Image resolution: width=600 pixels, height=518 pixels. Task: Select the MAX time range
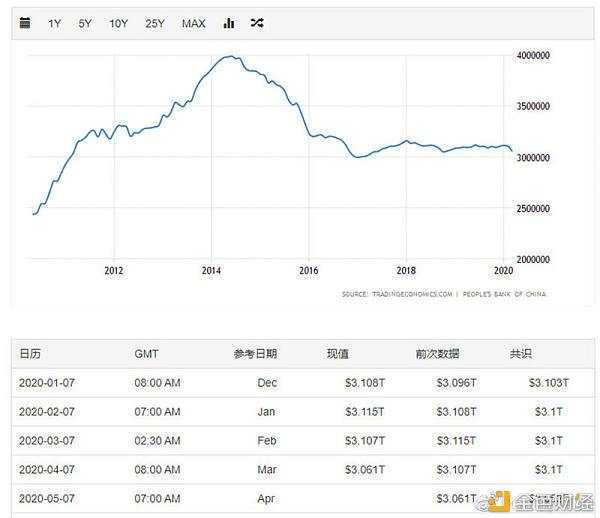tap(193, 24)
